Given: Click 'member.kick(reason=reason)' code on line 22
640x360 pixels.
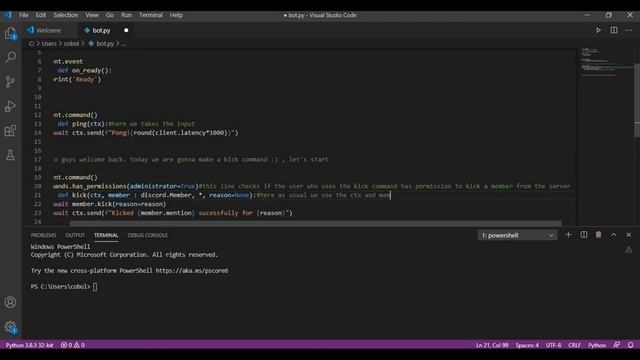Looking at the screenshot, I should [119, 204].
